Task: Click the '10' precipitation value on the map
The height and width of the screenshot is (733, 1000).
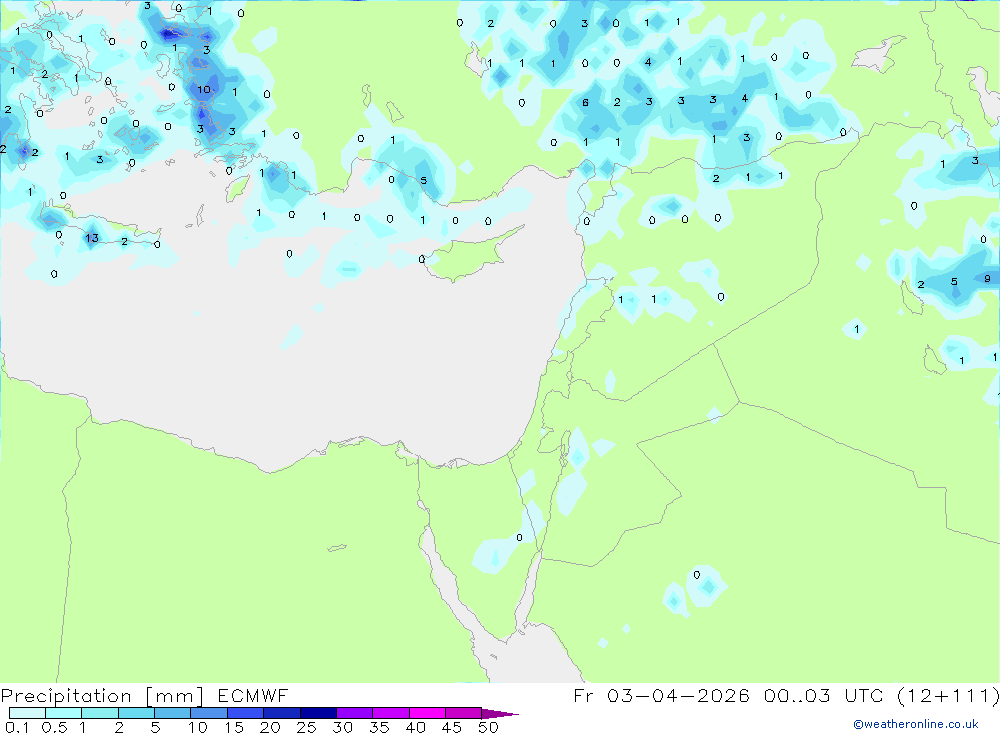Action: click(203, 89)
